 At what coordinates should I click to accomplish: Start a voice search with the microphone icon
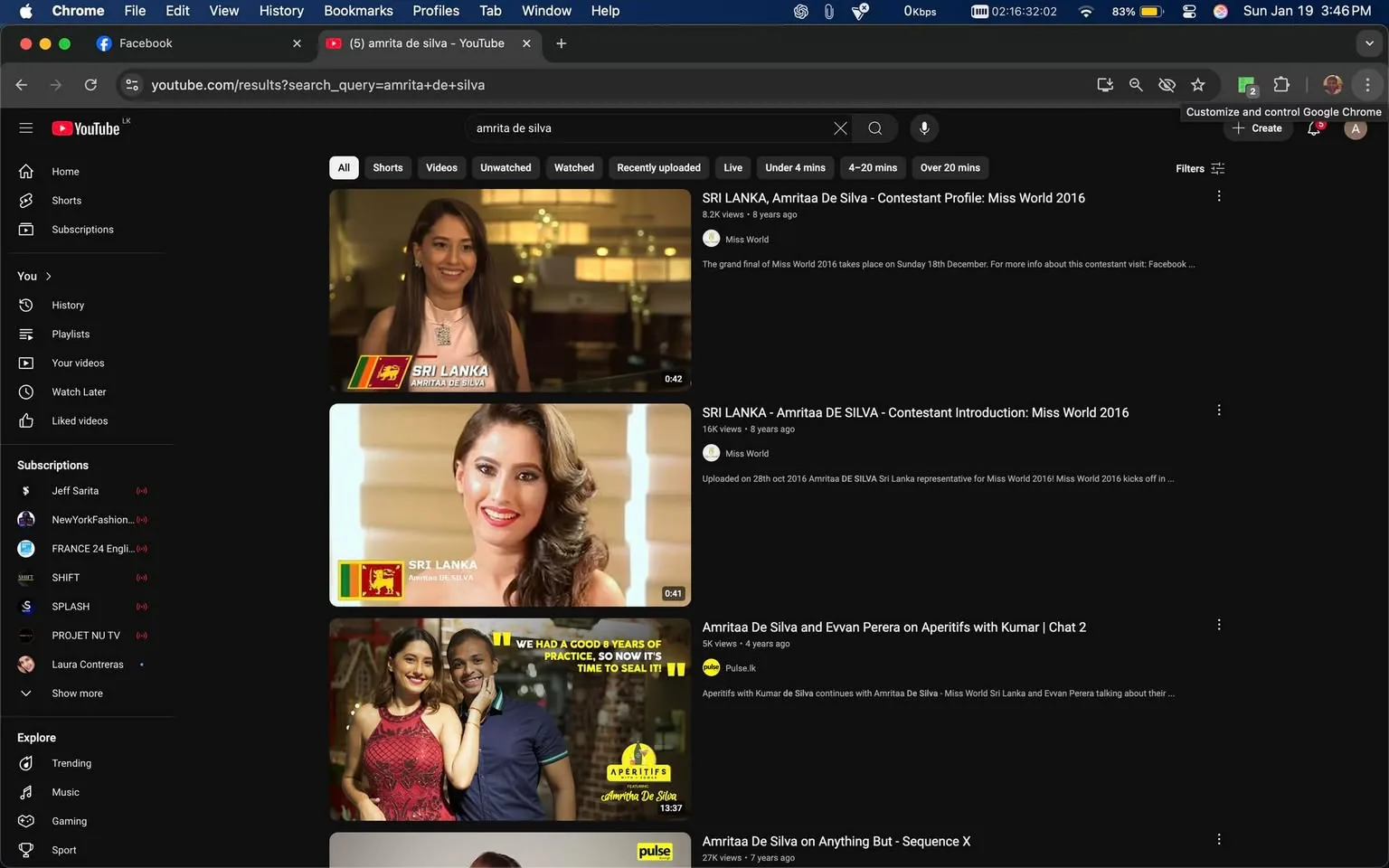pyautogui.click(x=923, y=127)
